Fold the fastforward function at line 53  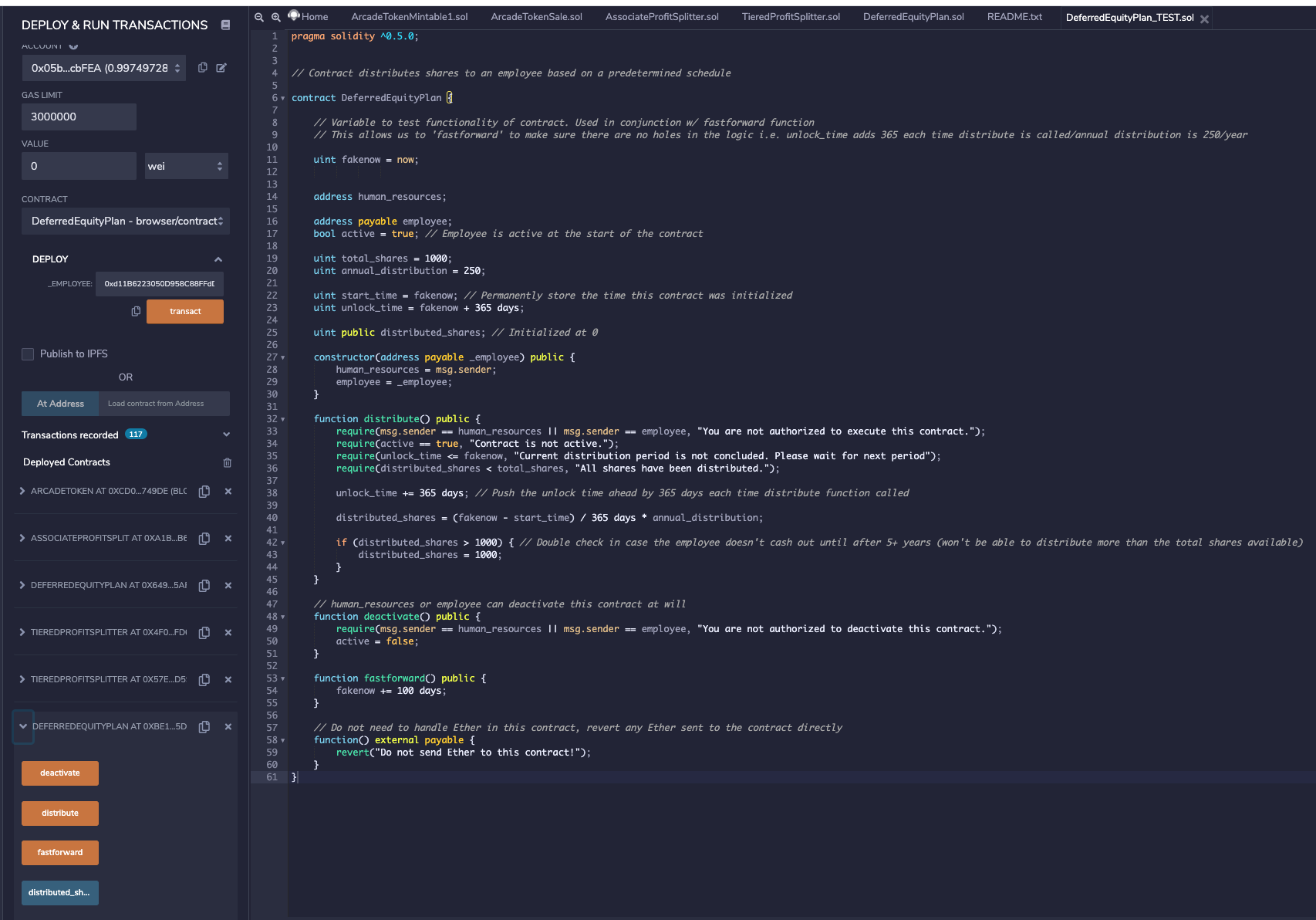point(283,678)
